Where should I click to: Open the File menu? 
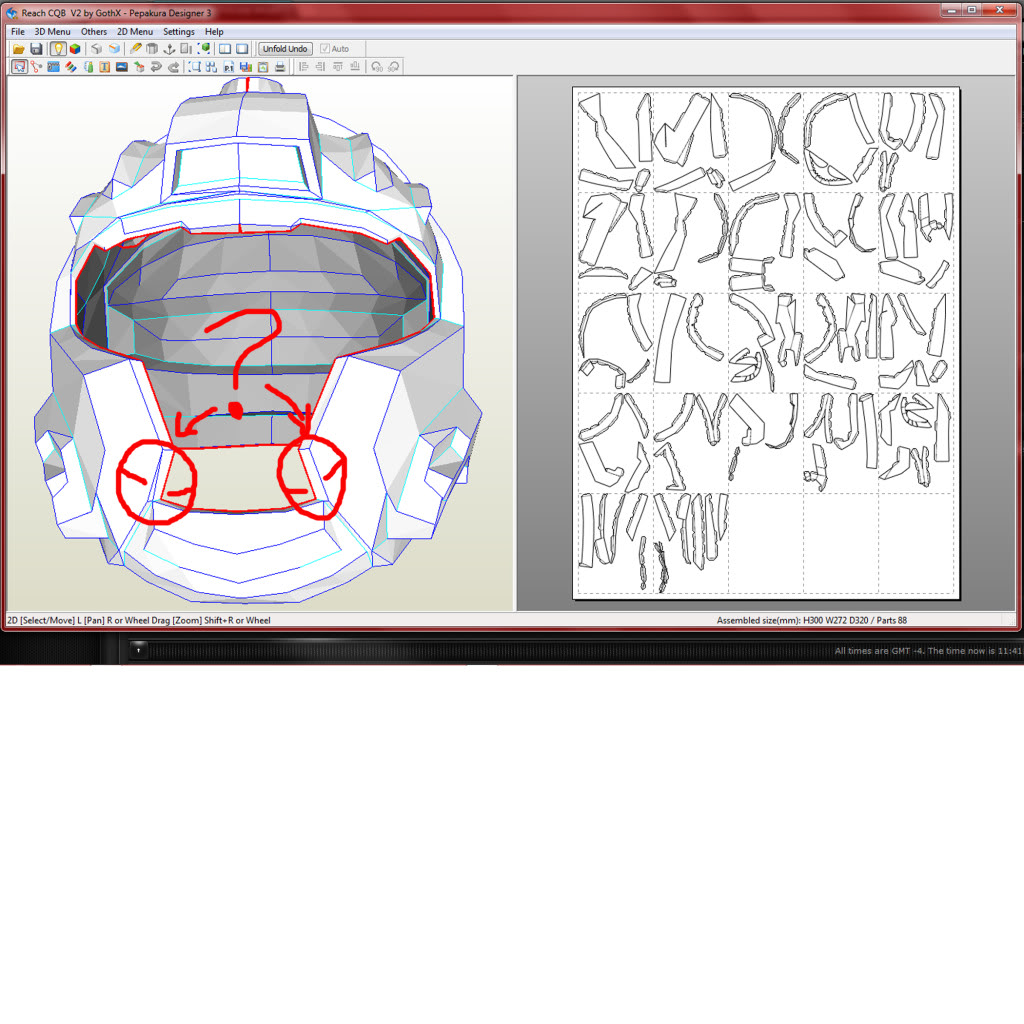18,31
